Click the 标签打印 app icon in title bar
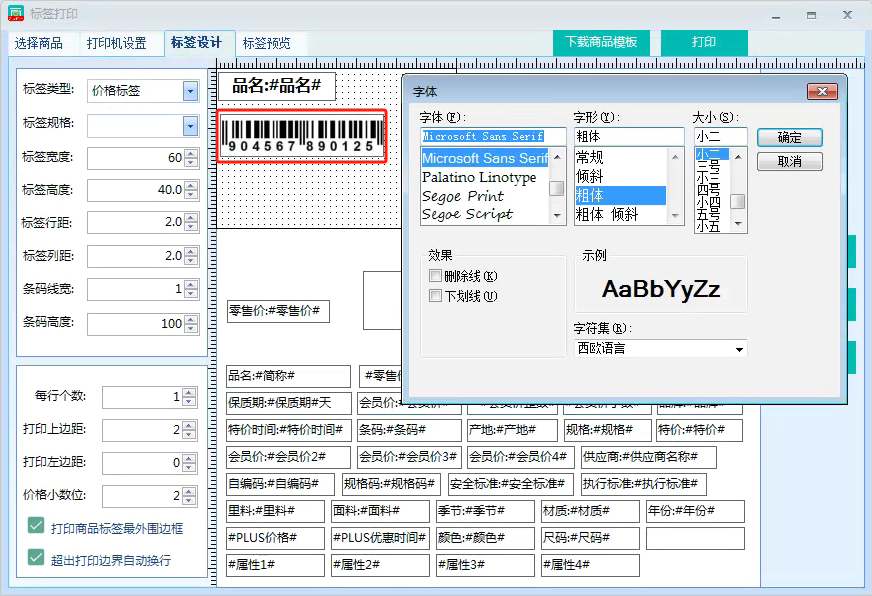872x596 pixels. pos(16,13)
